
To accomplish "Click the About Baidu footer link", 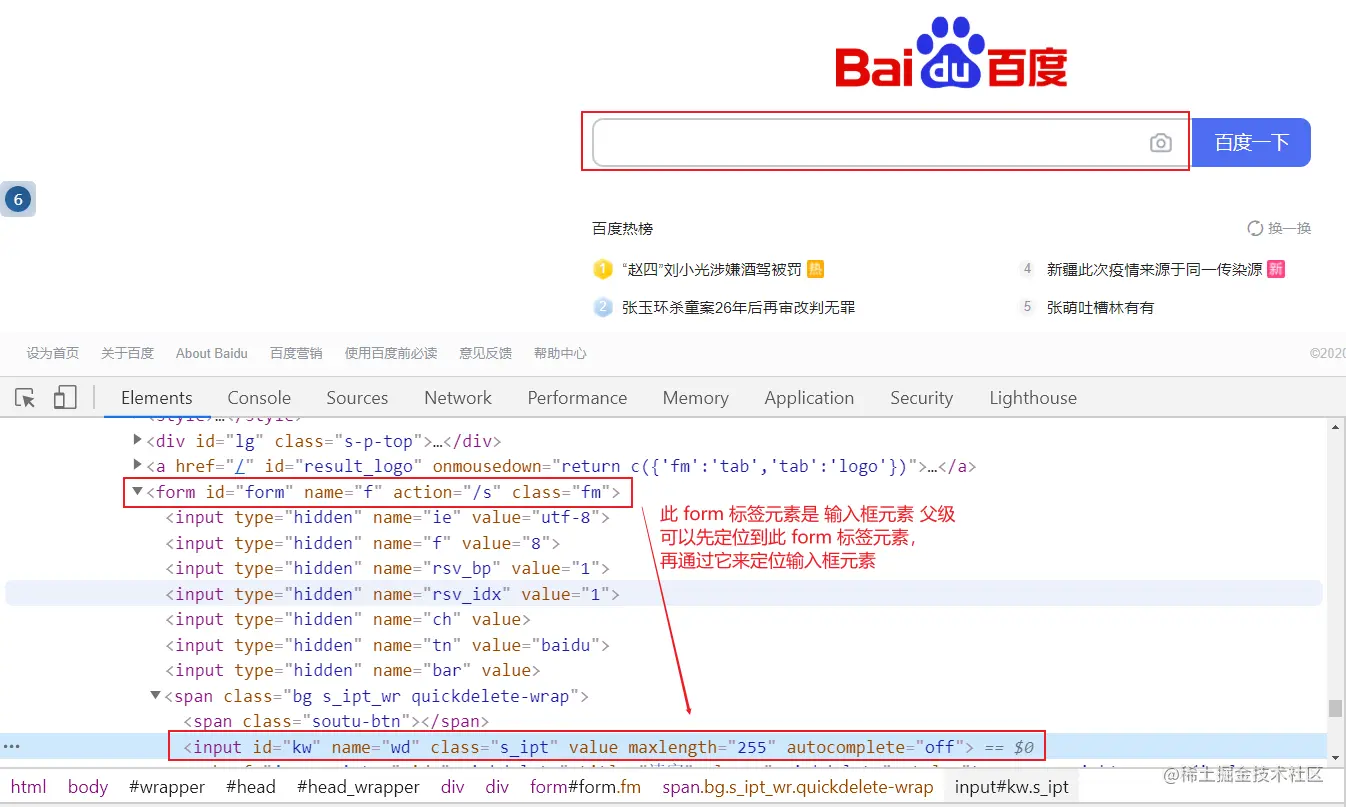I will coord(211,353).
